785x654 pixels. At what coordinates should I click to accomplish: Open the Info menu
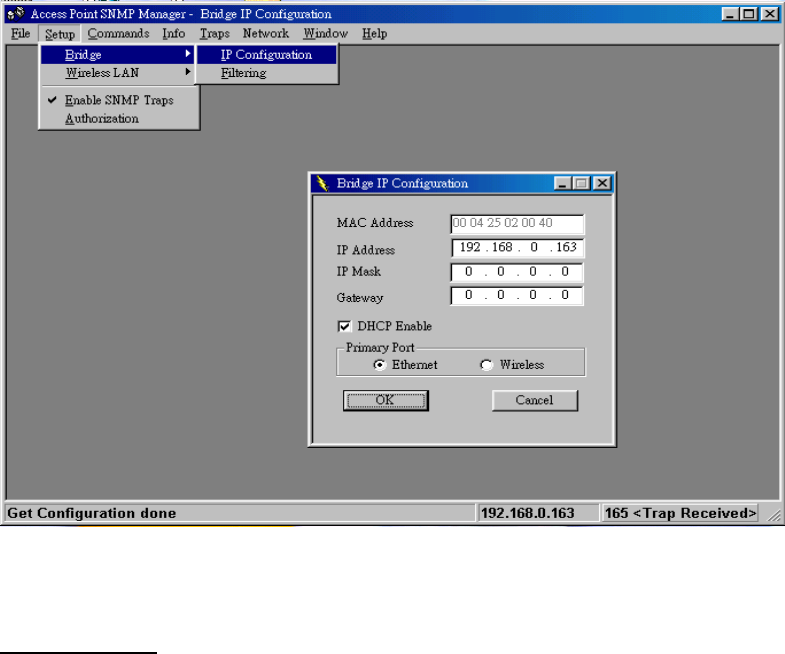174,34
